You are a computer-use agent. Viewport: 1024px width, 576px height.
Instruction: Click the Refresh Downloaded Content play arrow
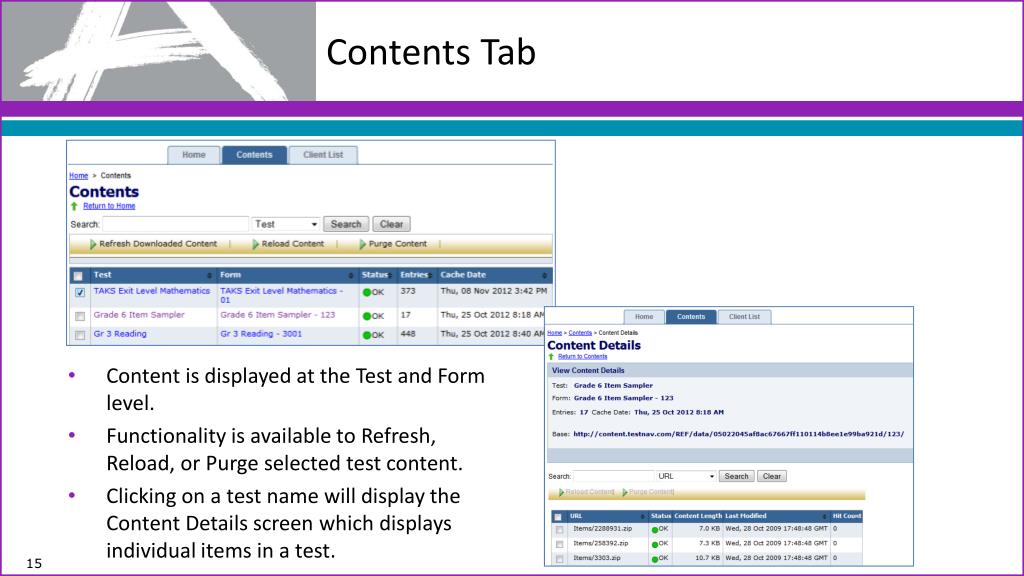point(93,244)
